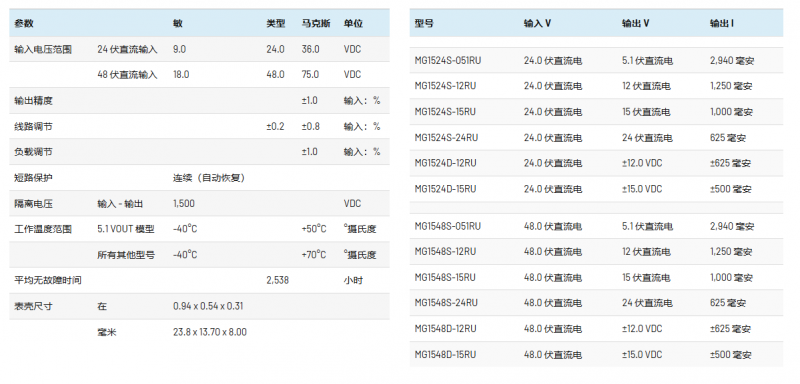Click model MG1524S-24RU
The width and height of the screenshot is (800, 384).
point(446,138)
